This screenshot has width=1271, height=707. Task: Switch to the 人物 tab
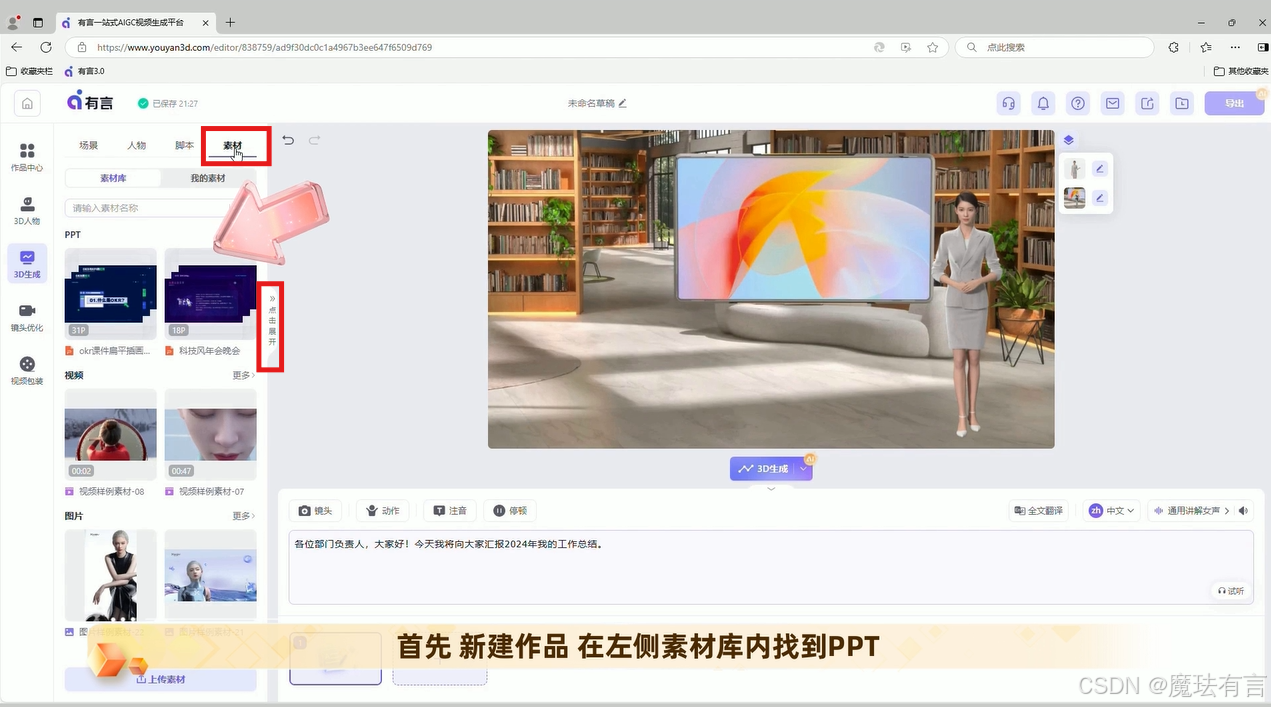(x=137, y=145)
